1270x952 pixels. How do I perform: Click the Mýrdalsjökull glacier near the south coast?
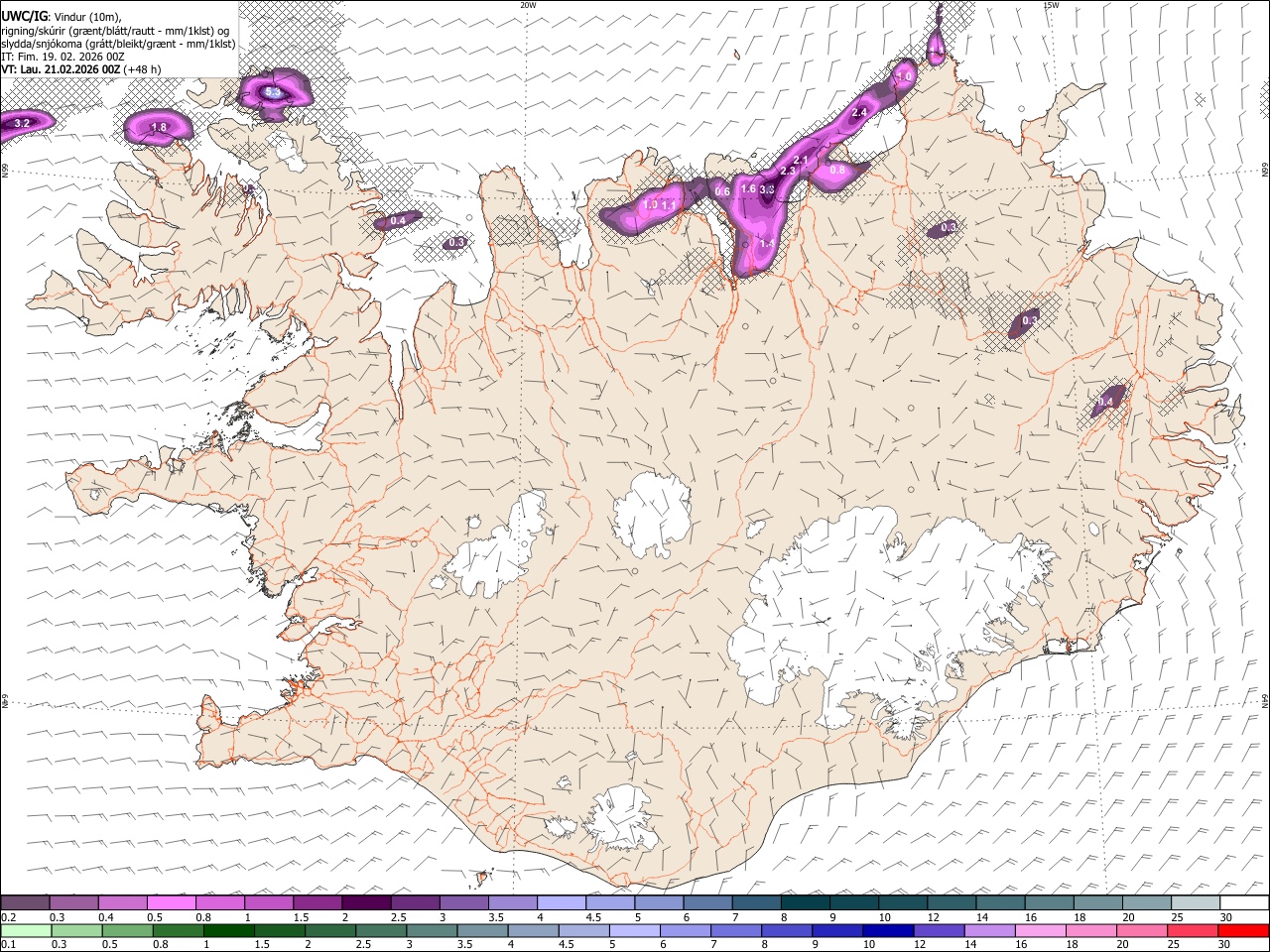tap(623, 818)
